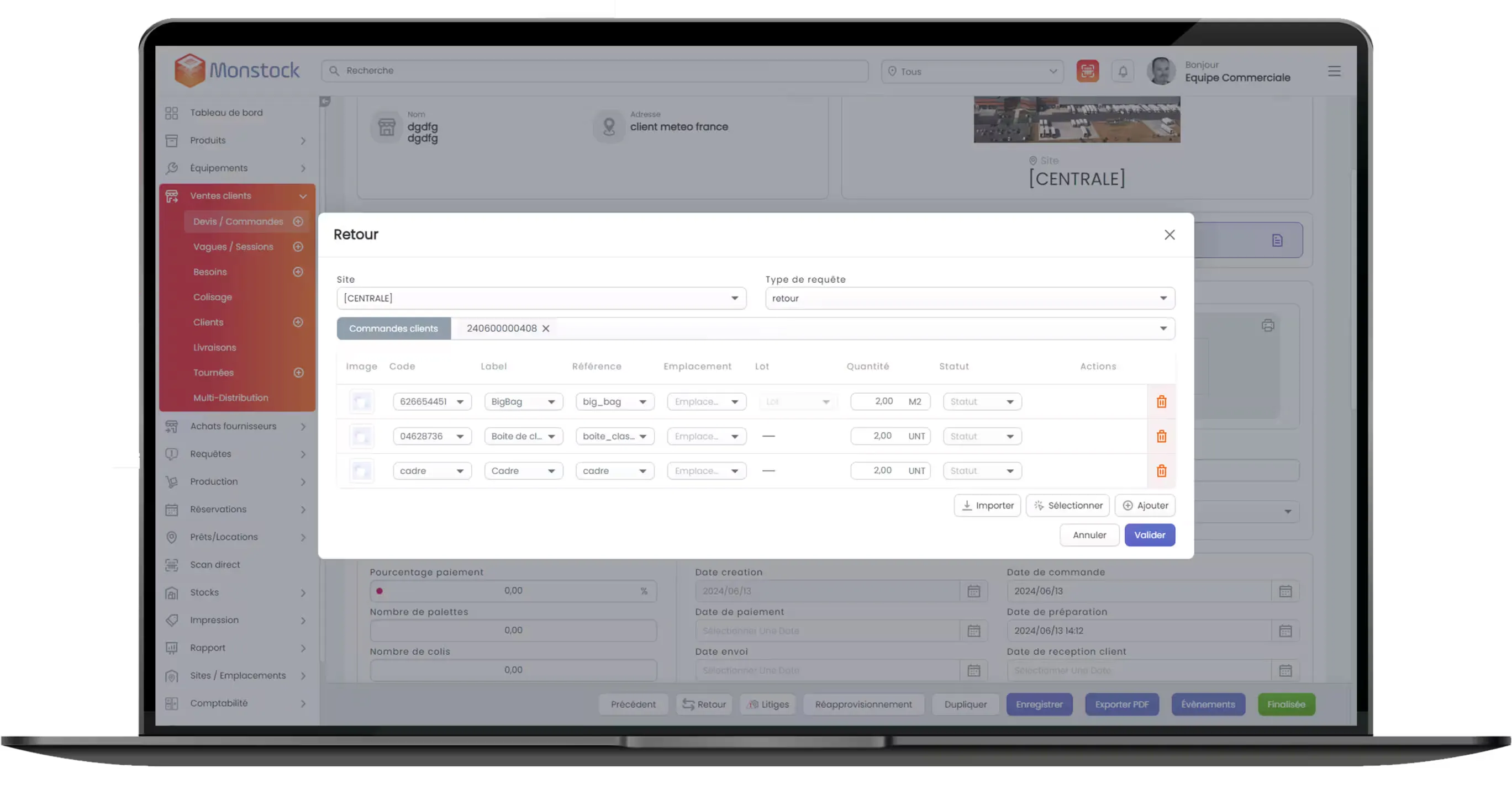Expand Achats fournisseurs menu

point(236,427)
